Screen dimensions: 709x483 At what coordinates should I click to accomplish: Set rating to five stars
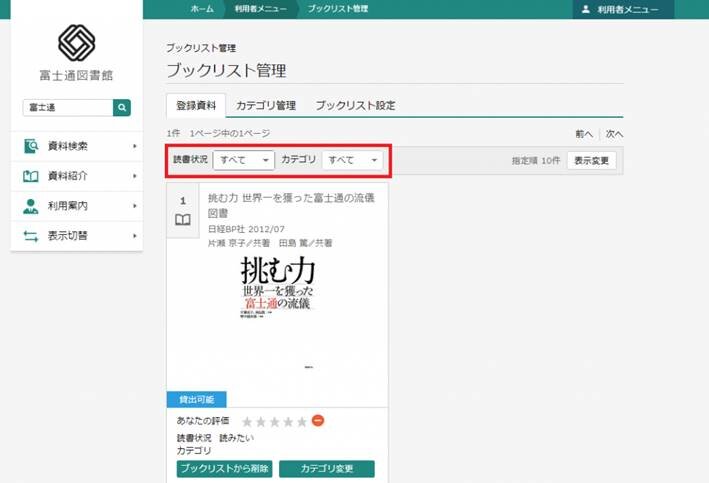302,422
